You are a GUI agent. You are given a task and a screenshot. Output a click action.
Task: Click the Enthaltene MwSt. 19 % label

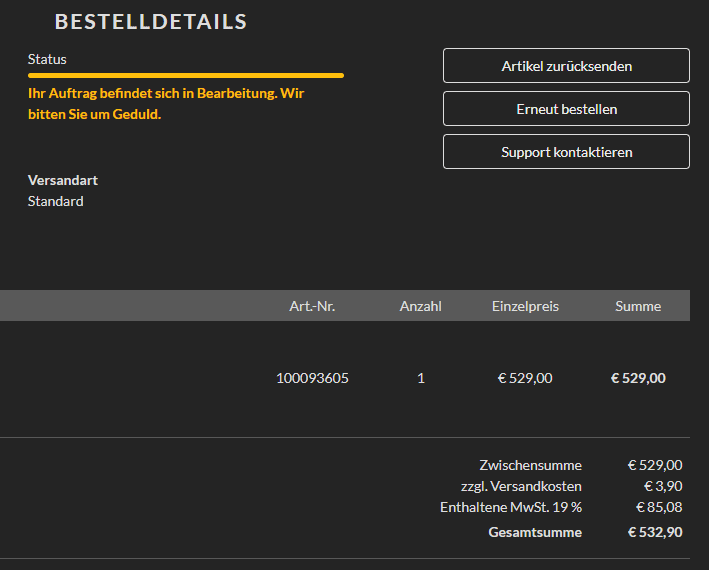tap(511, 507)
